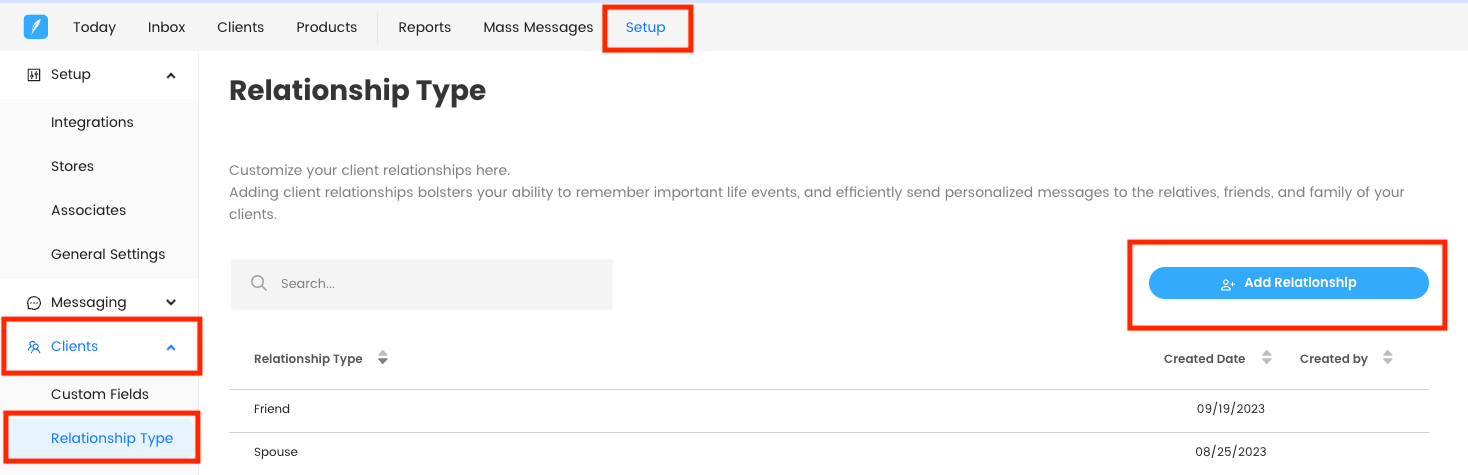Sort by Created Date arrows icon

pyautogui.click(x=1267, y=358)
